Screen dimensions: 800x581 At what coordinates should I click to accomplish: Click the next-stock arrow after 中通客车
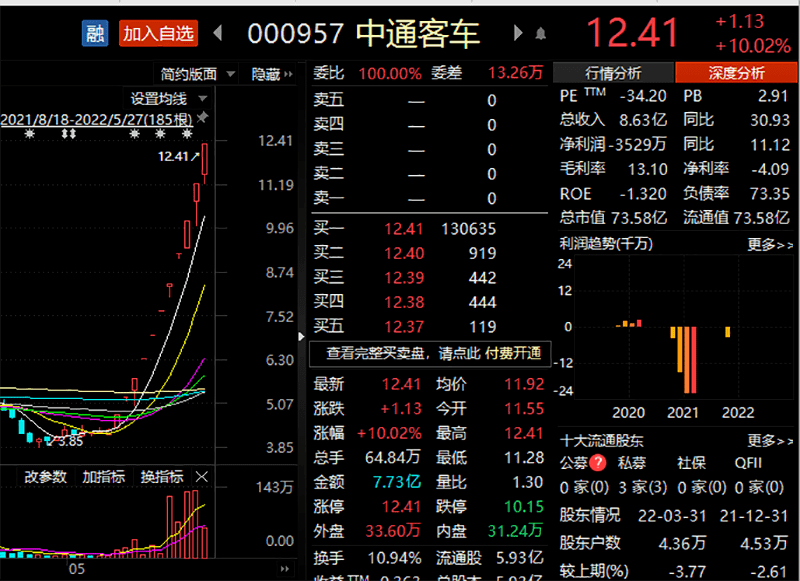coord(517,33)
